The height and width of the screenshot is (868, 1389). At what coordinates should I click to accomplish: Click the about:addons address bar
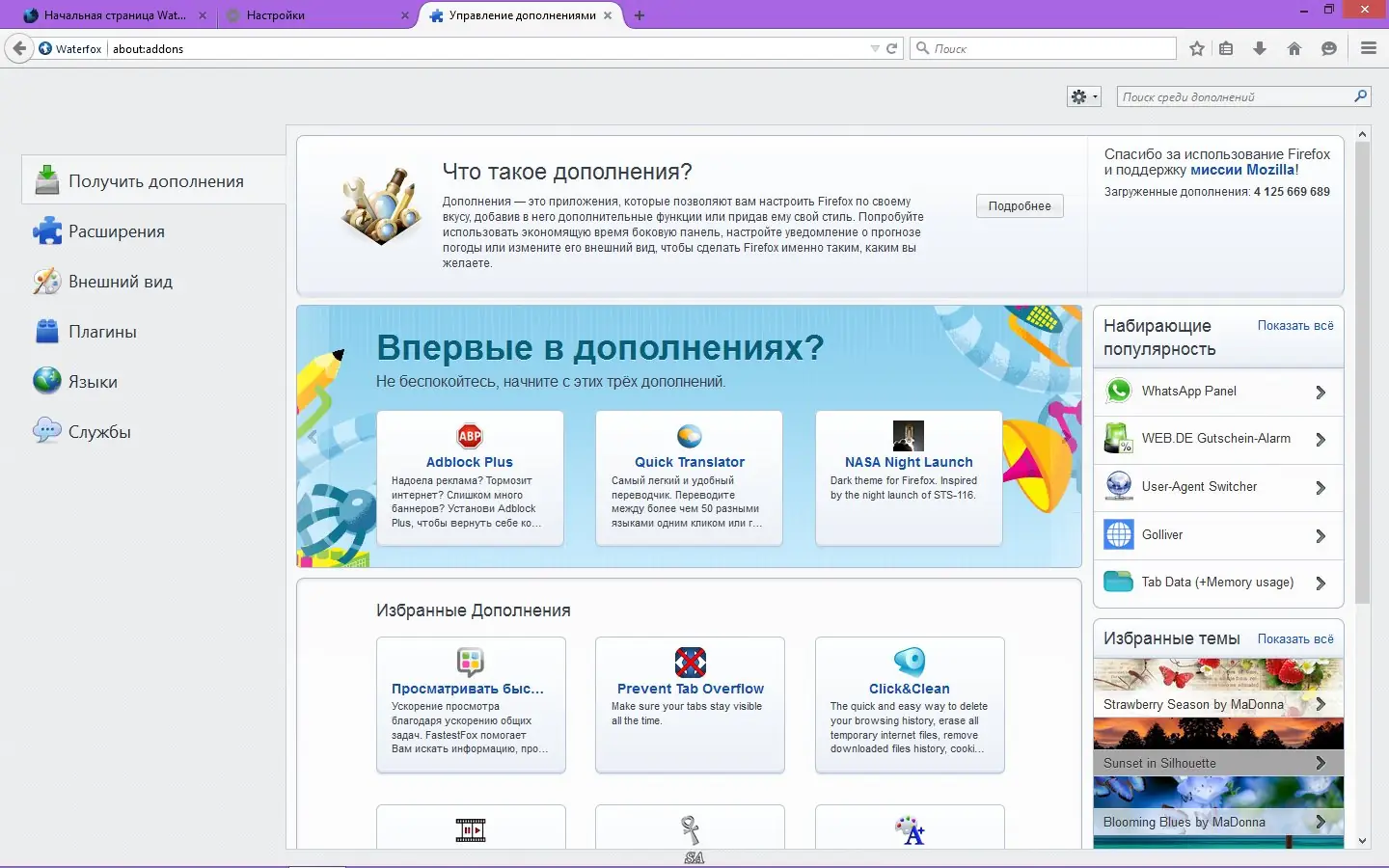click(487, 48)
